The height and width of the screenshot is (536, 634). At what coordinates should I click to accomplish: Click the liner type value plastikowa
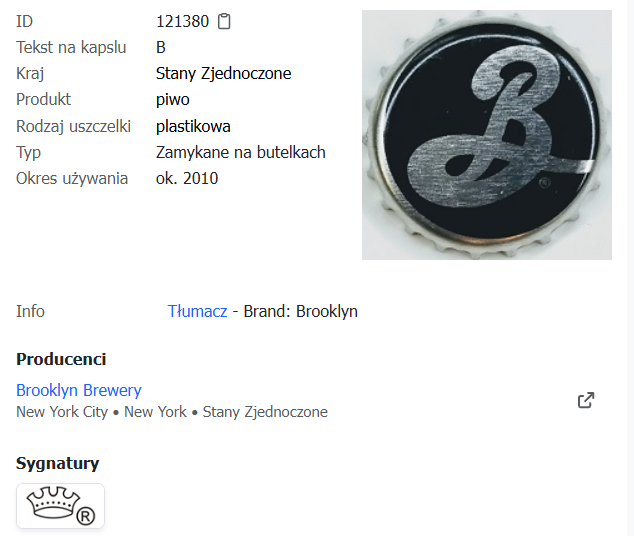pos(193,127)
